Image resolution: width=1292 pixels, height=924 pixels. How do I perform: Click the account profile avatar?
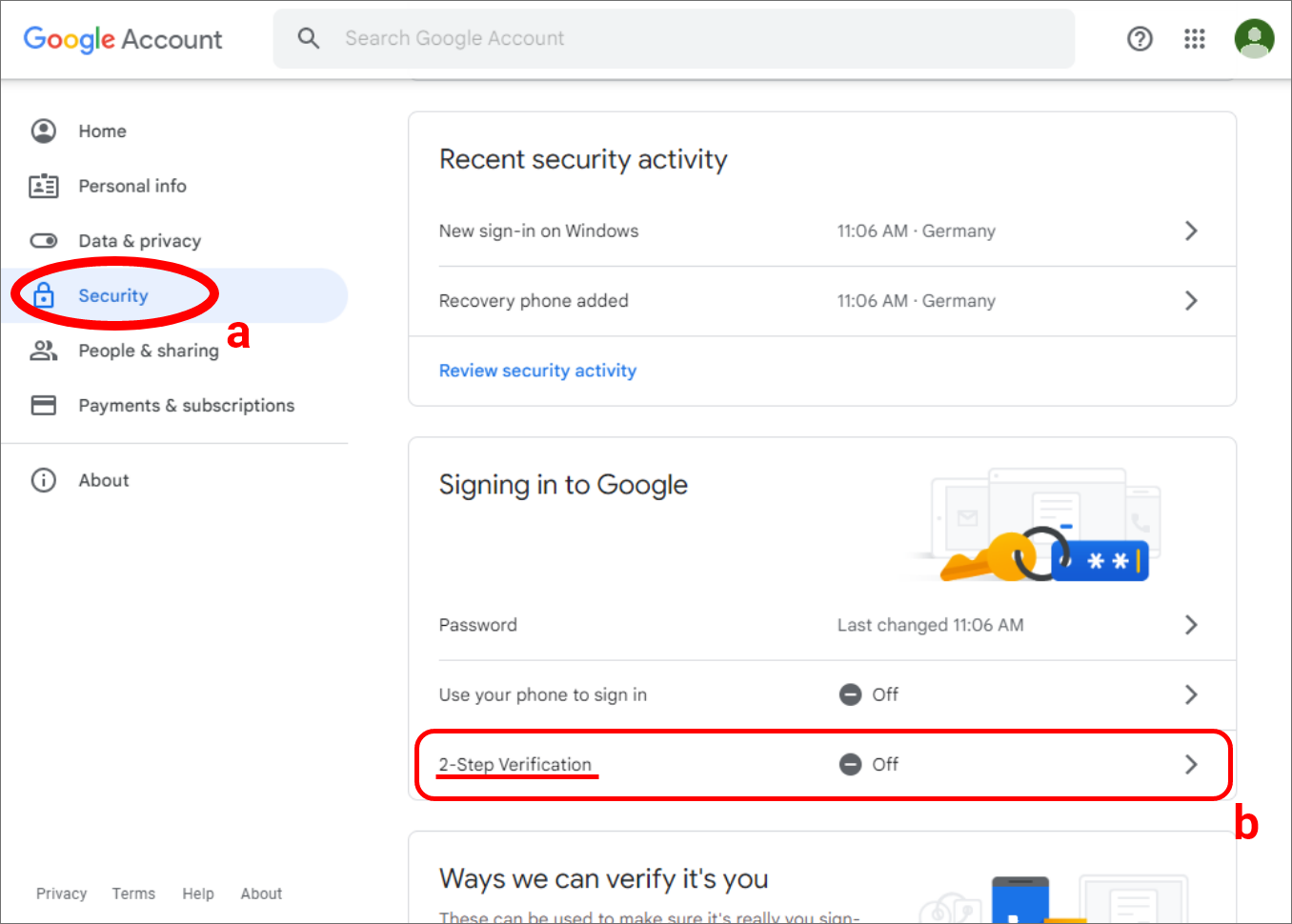1254,39
